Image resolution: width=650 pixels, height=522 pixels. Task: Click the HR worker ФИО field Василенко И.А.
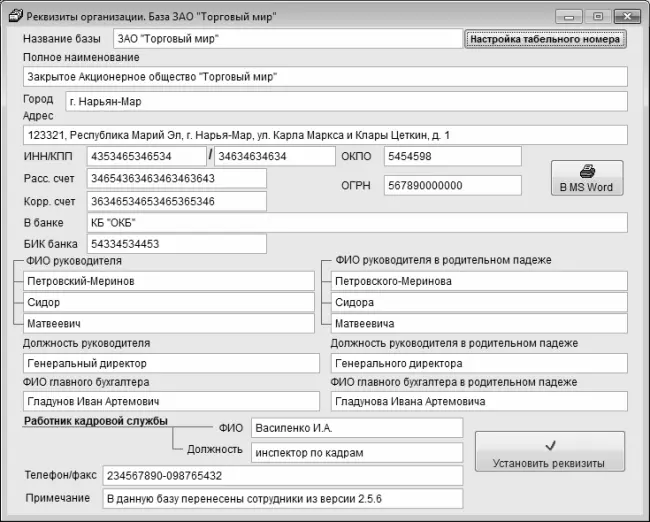[x=357, y=428]
